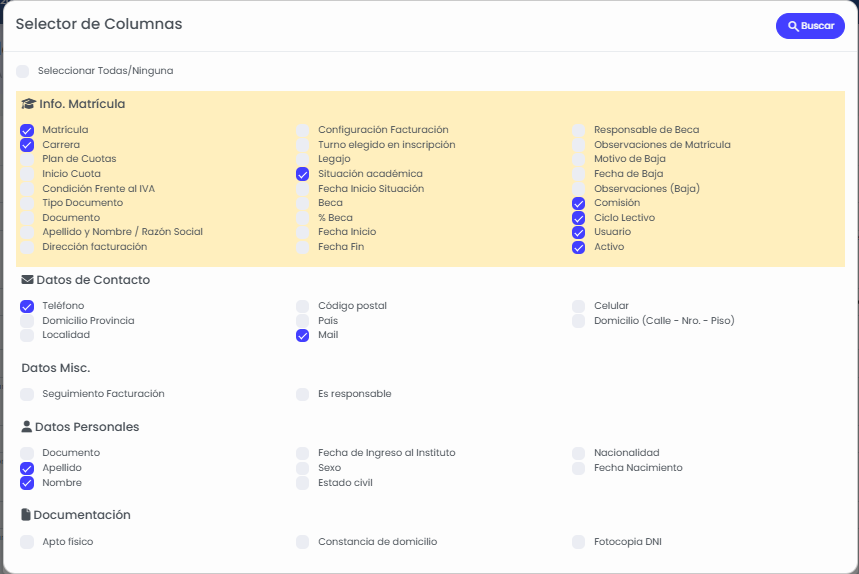Check Configuración Facturación option

(x=302, y=130)
